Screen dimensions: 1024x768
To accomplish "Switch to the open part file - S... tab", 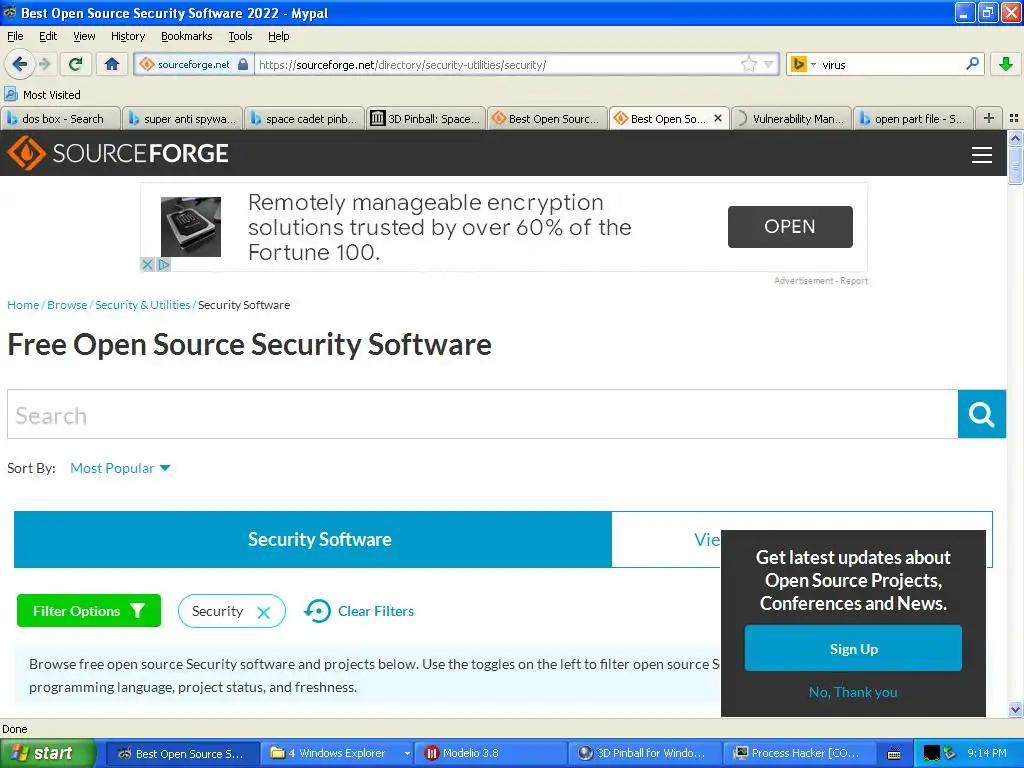I will click(x=914, y=118).
